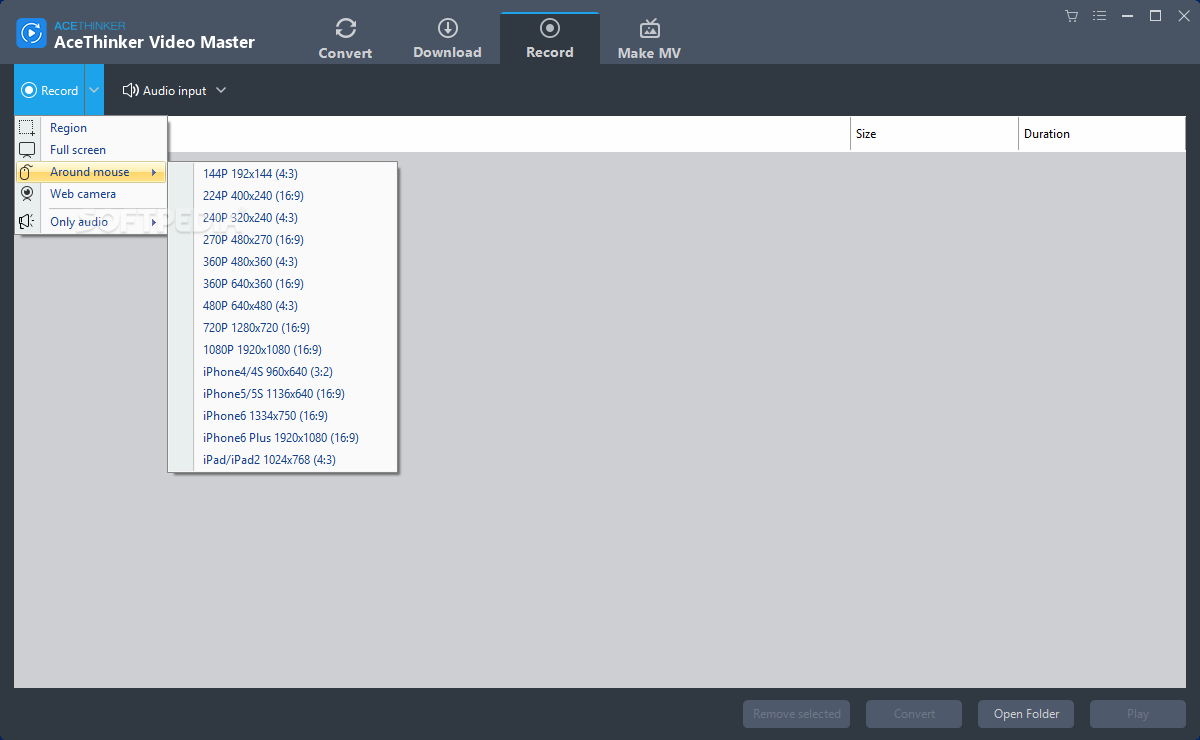Choose Full screen from the record menu
Screen dimensions: 1200x740
click(x=91, y=150)
